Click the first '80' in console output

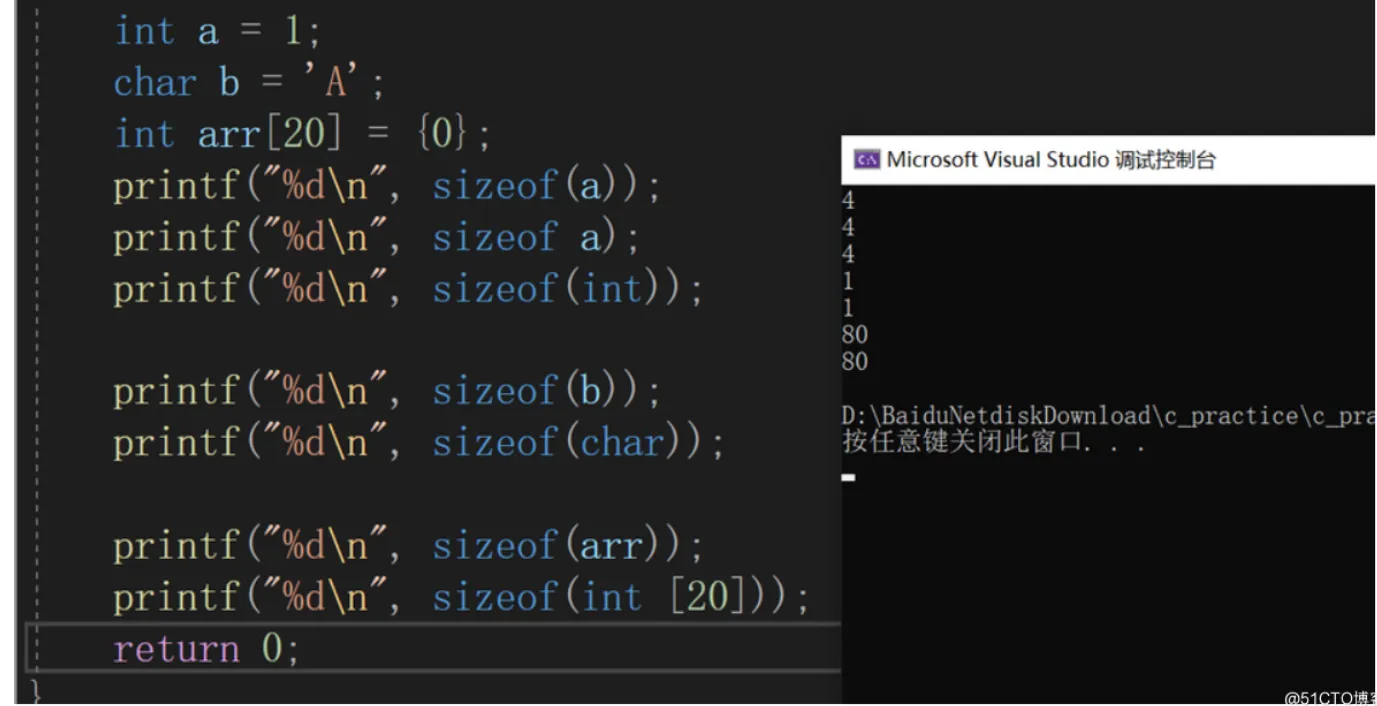855,335
